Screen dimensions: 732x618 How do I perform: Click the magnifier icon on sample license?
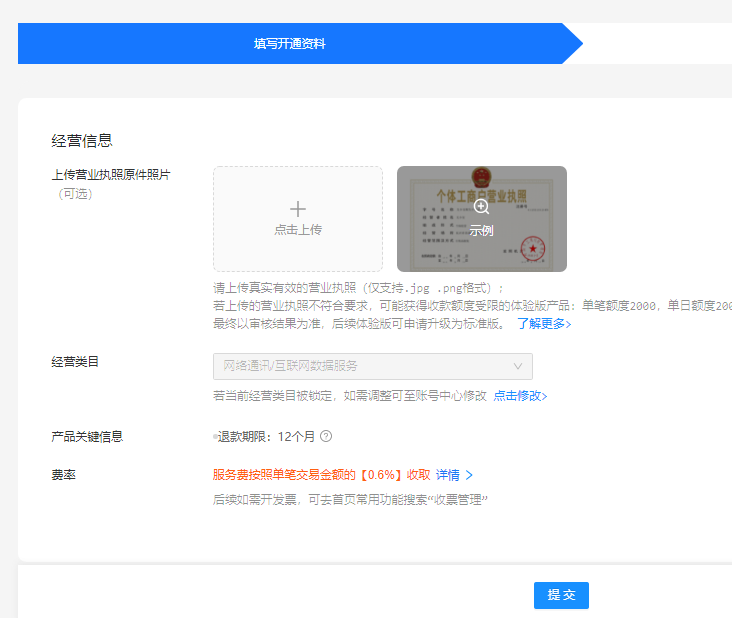point(481,206)
